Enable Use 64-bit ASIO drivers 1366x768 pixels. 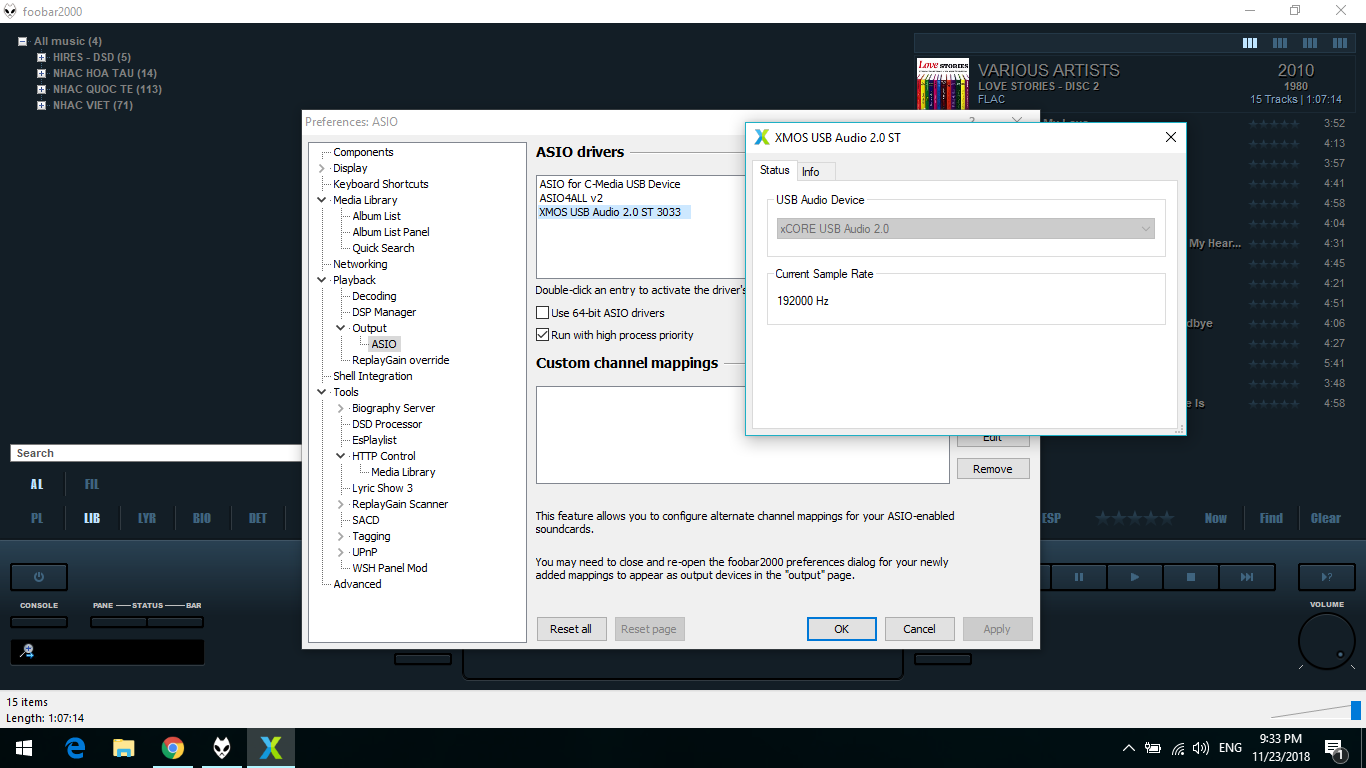click(x=543, y=313)
